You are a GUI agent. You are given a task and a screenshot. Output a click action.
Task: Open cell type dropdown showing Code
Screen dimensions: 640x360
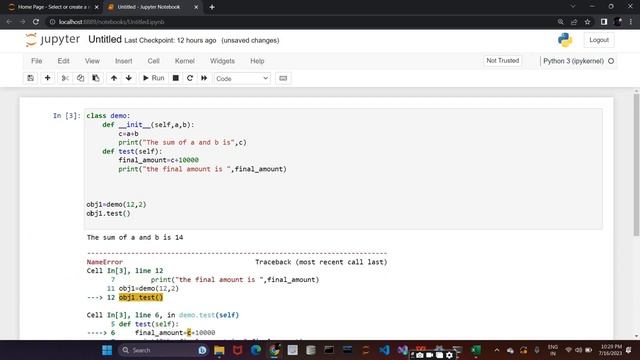click(242, 78)
